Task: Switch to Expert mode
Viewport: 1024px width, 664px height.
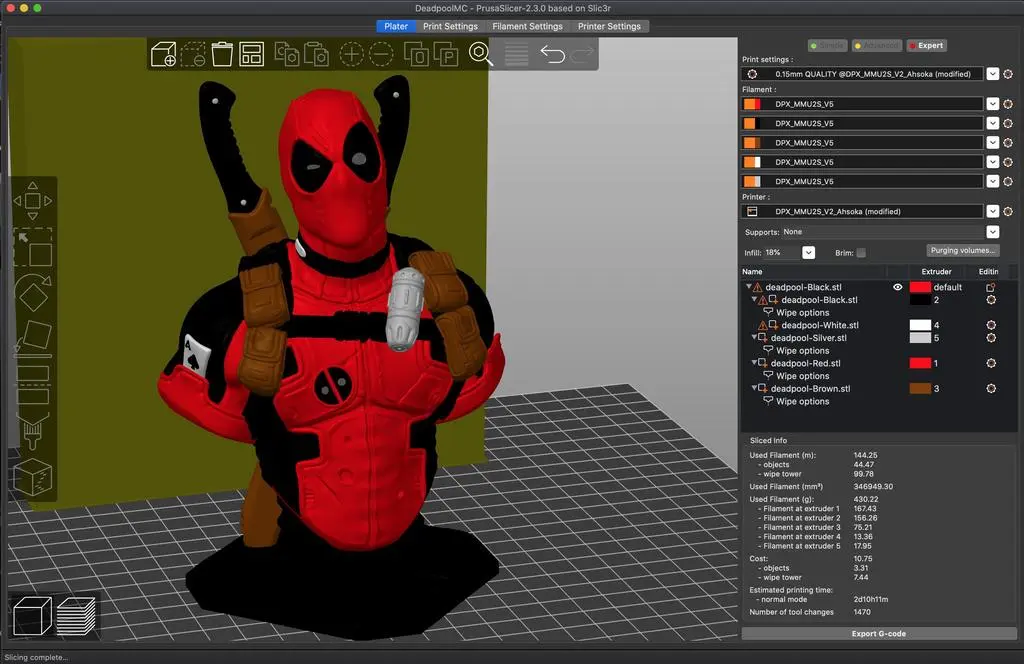Action: click(x=925, y=46)
